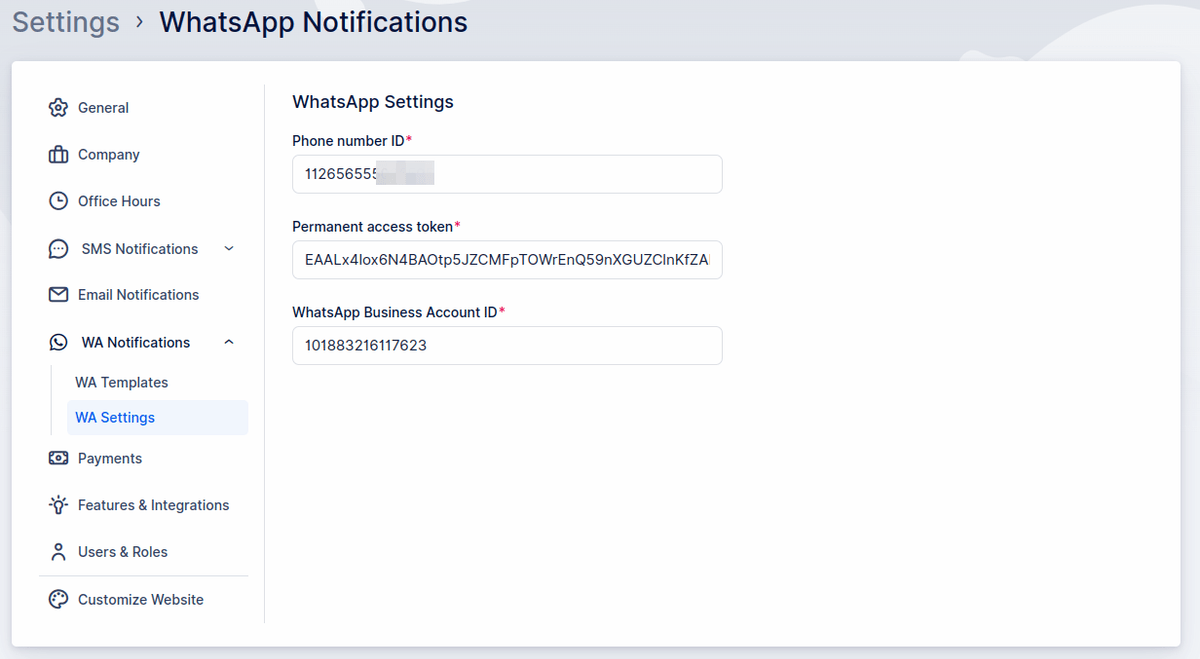The height and width of the screenshot is (659, 1200).
Task: Click the SMS Notifications chat bubble icon
Action: point(59,248)
